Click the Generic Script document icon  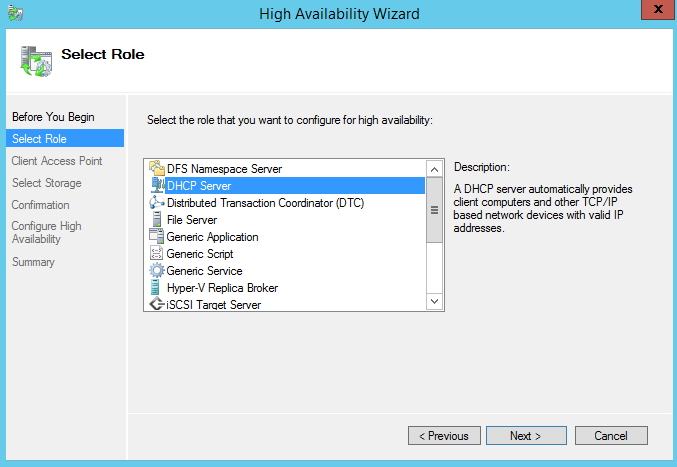click(156, 253)
